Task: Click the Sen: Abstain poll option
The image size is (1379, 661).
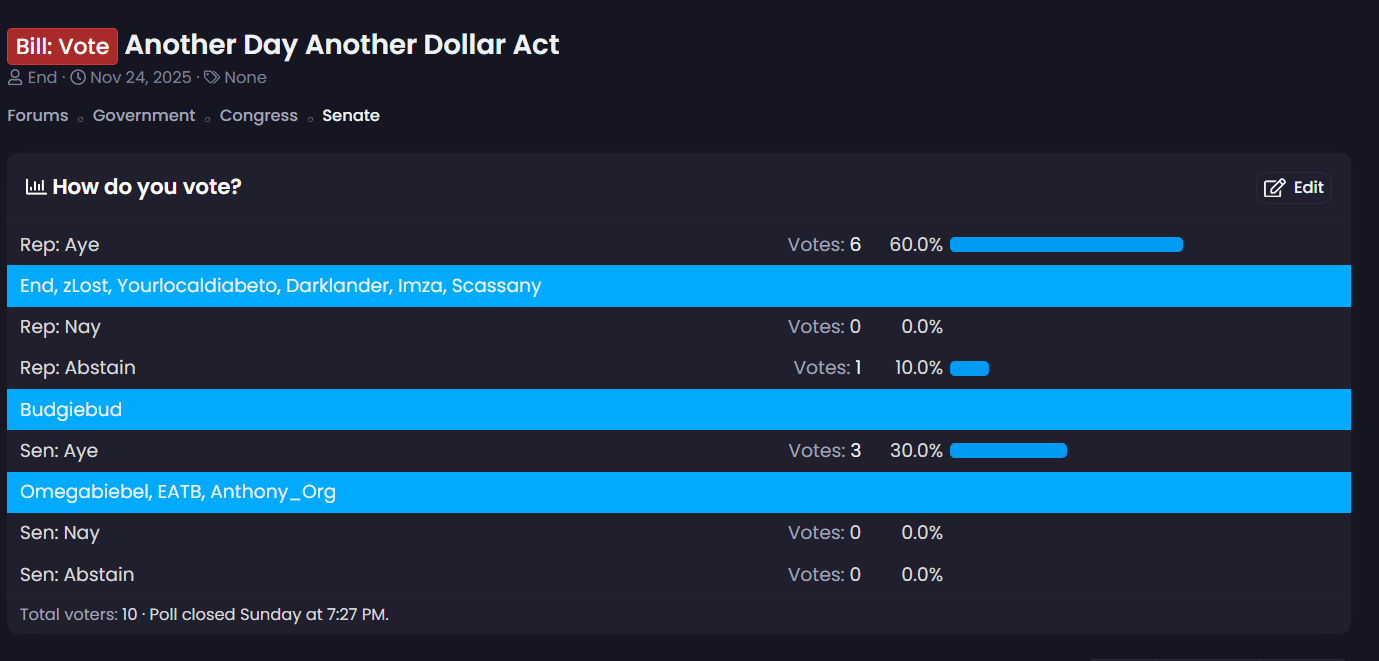Action: coord(77,575)
